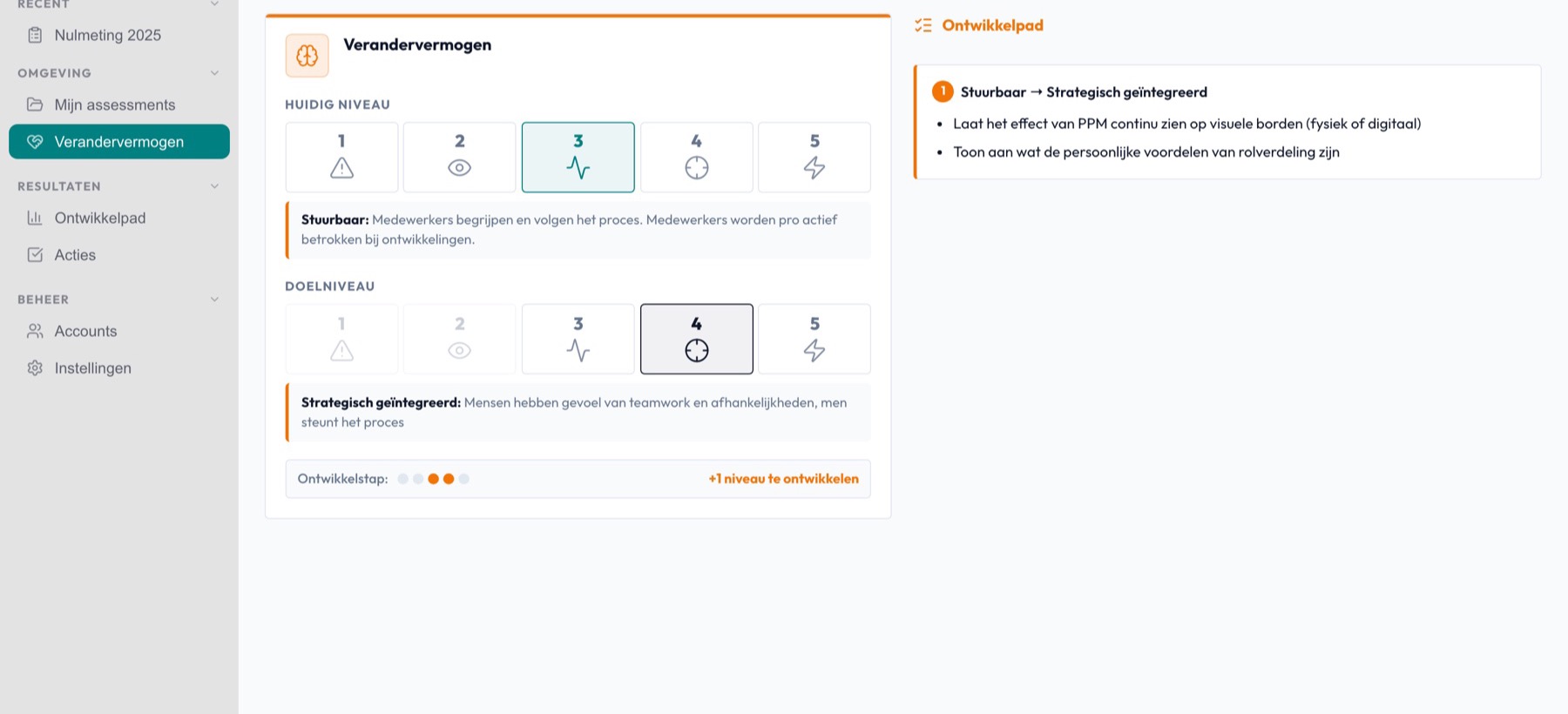Select current level 2 with eye icon
Image resolution: width=1568 pixels, height=714 pixels.
pos(460,157)
